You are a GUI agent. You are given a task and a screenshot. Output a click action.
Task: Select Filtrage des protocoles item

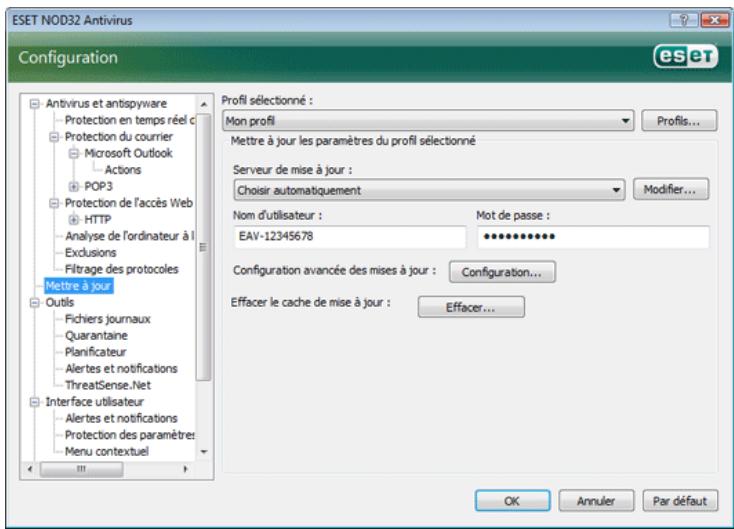(x=122, y=269)
